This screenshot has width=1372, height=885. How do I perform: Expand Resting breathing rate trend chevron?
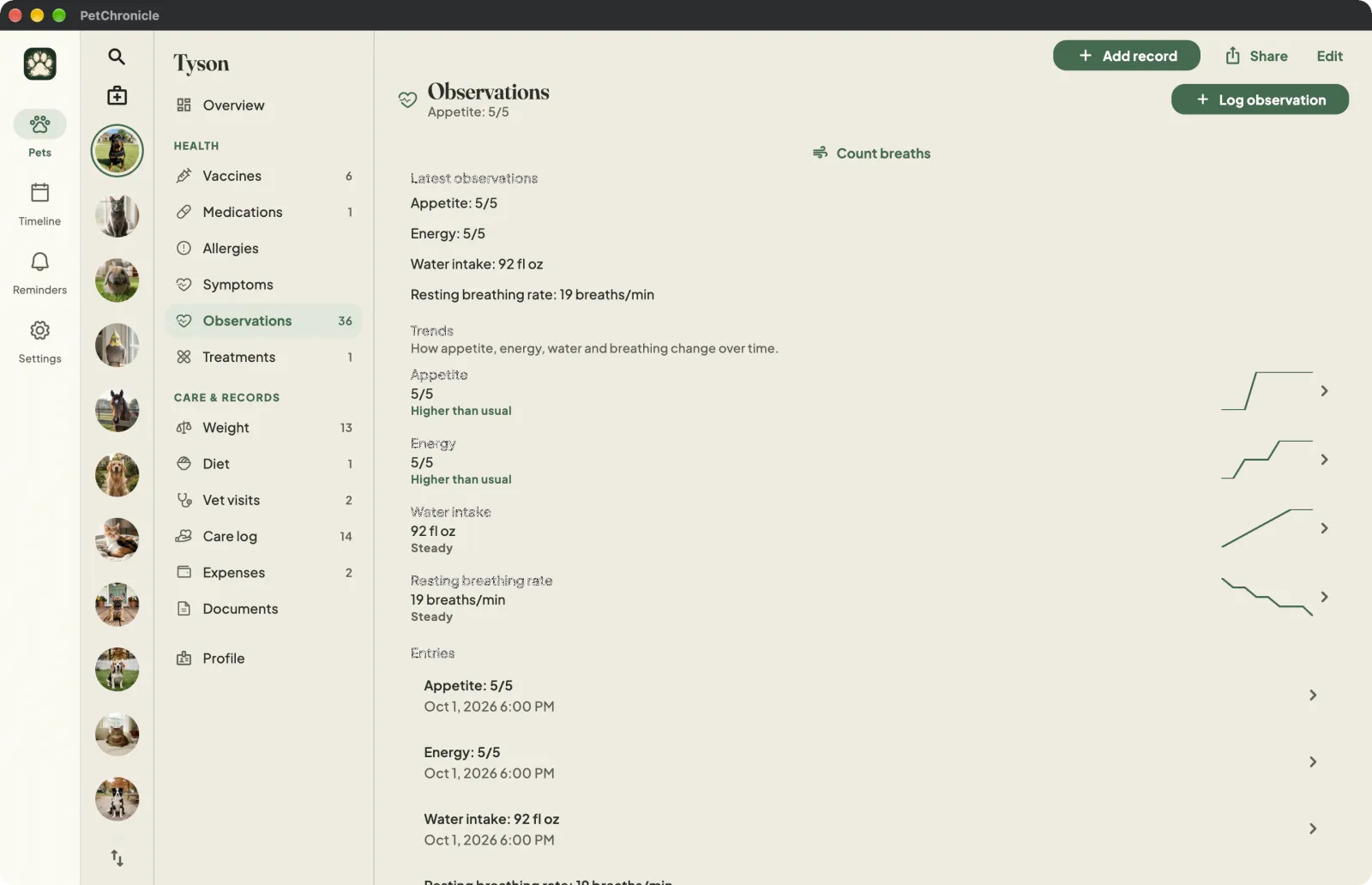1324,597
